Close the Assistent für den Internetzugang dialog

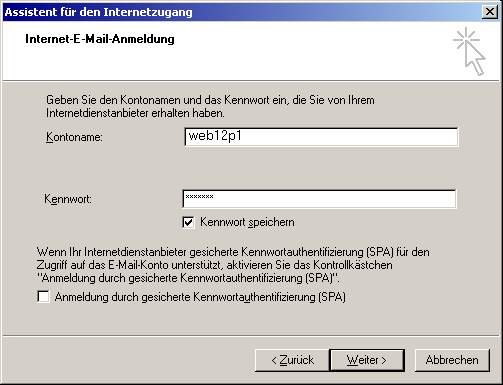click(x=490, y=12)
